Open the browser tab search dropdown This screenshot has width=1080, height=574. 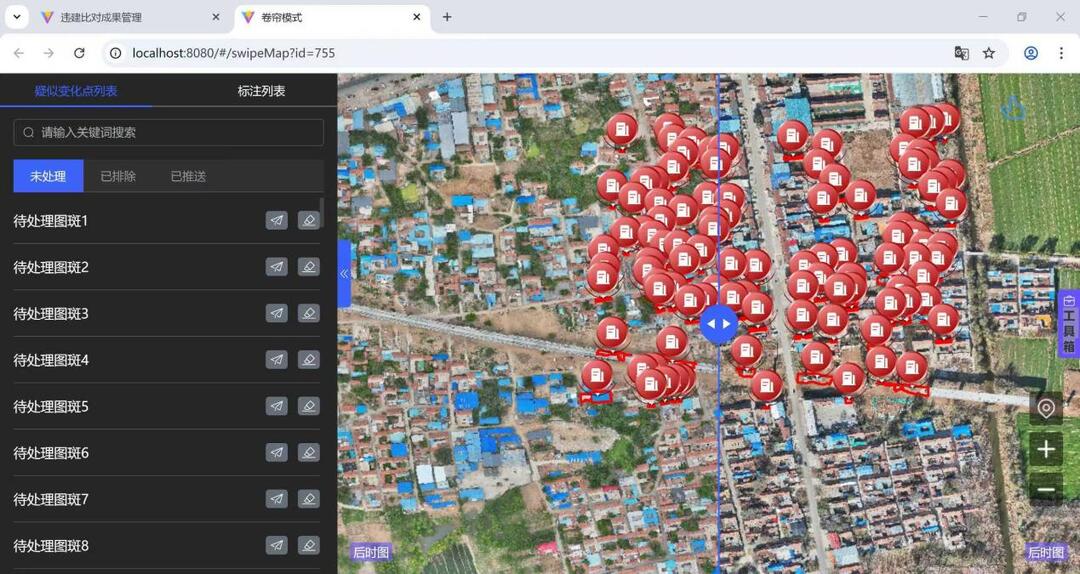(17, 17)
